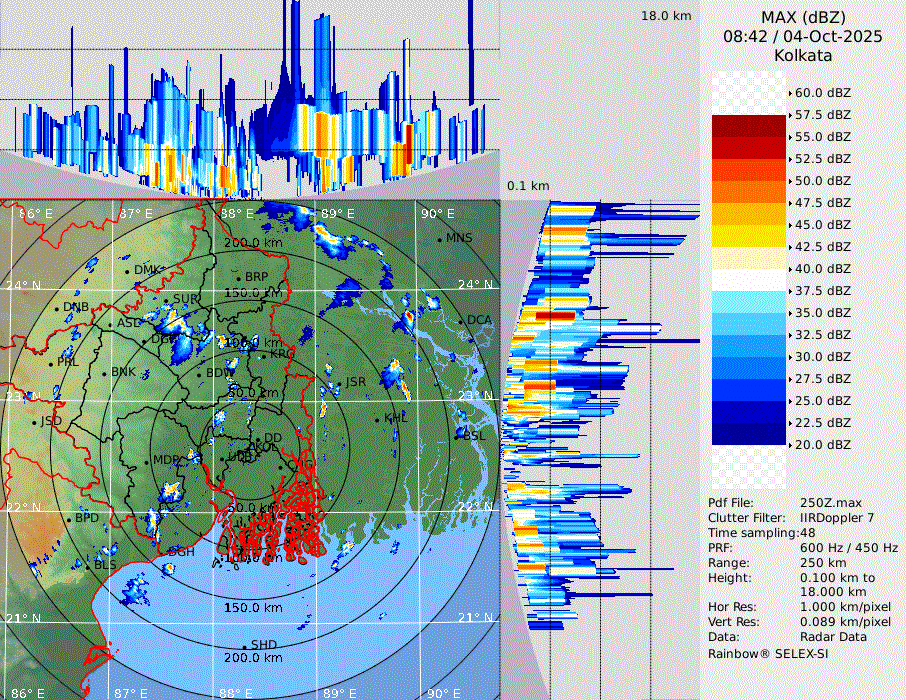Click the 200.0 km range ring label near SHD

click(253, 658)
